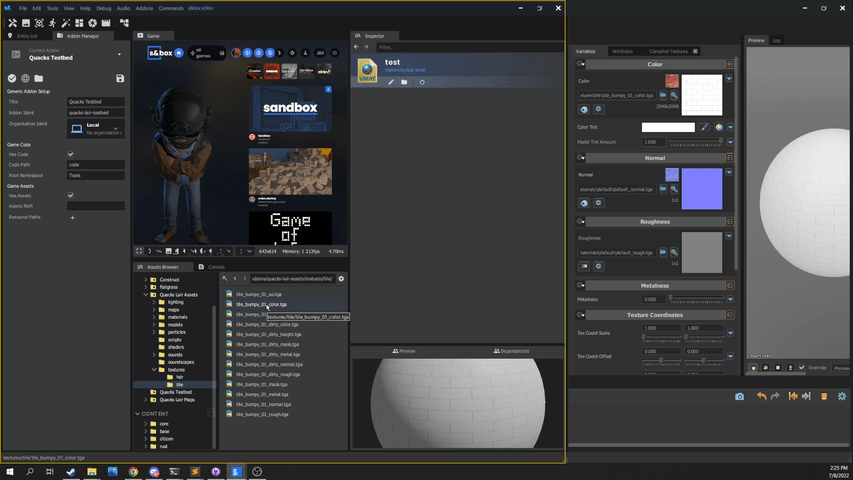
Task: Open the Hammer tools icon in toolbar
Action: [x=13, y=23]
